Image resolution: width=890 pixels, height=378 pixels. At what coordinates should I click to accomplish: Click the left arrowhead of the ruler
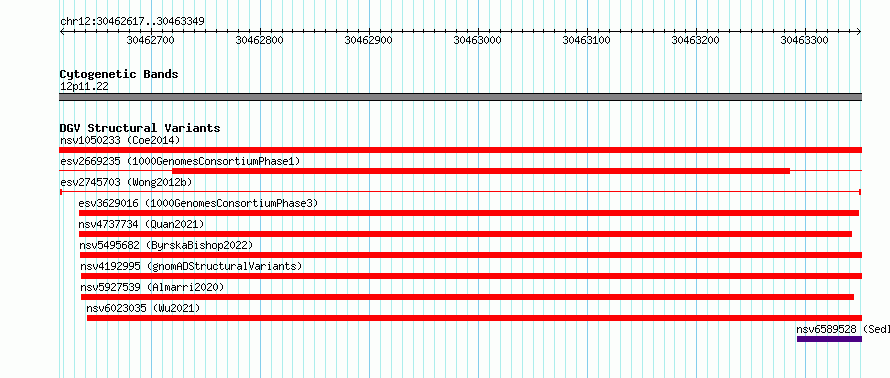tap(62, 32)
